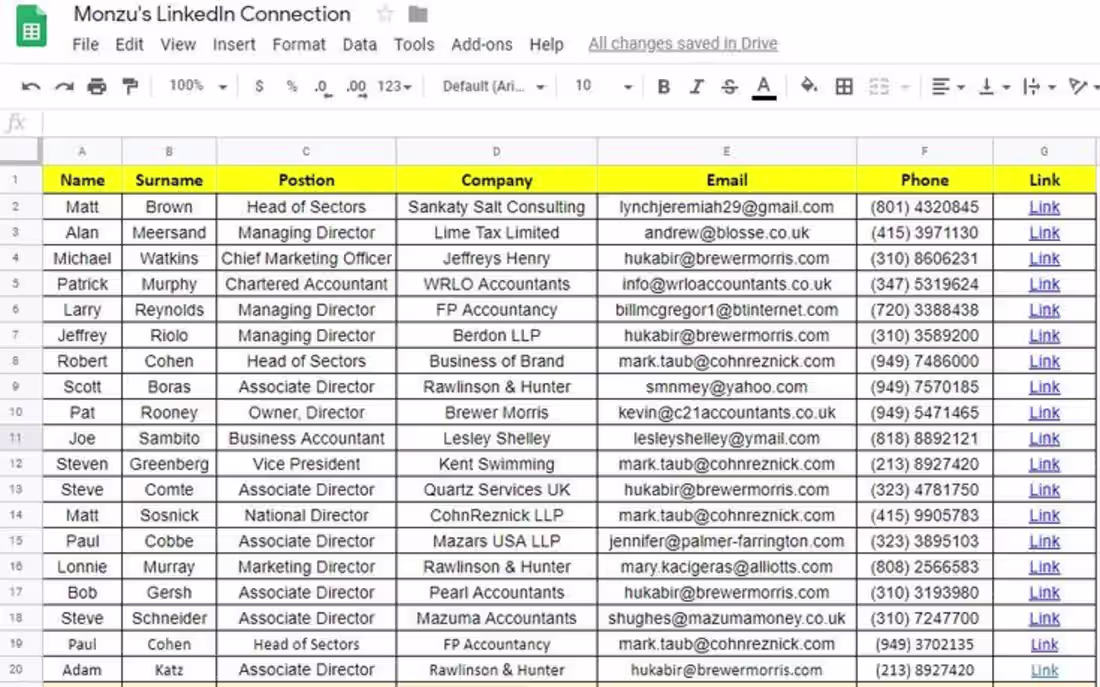Select the Email header cell
The image size is (1100, 687).
(727, 180)
